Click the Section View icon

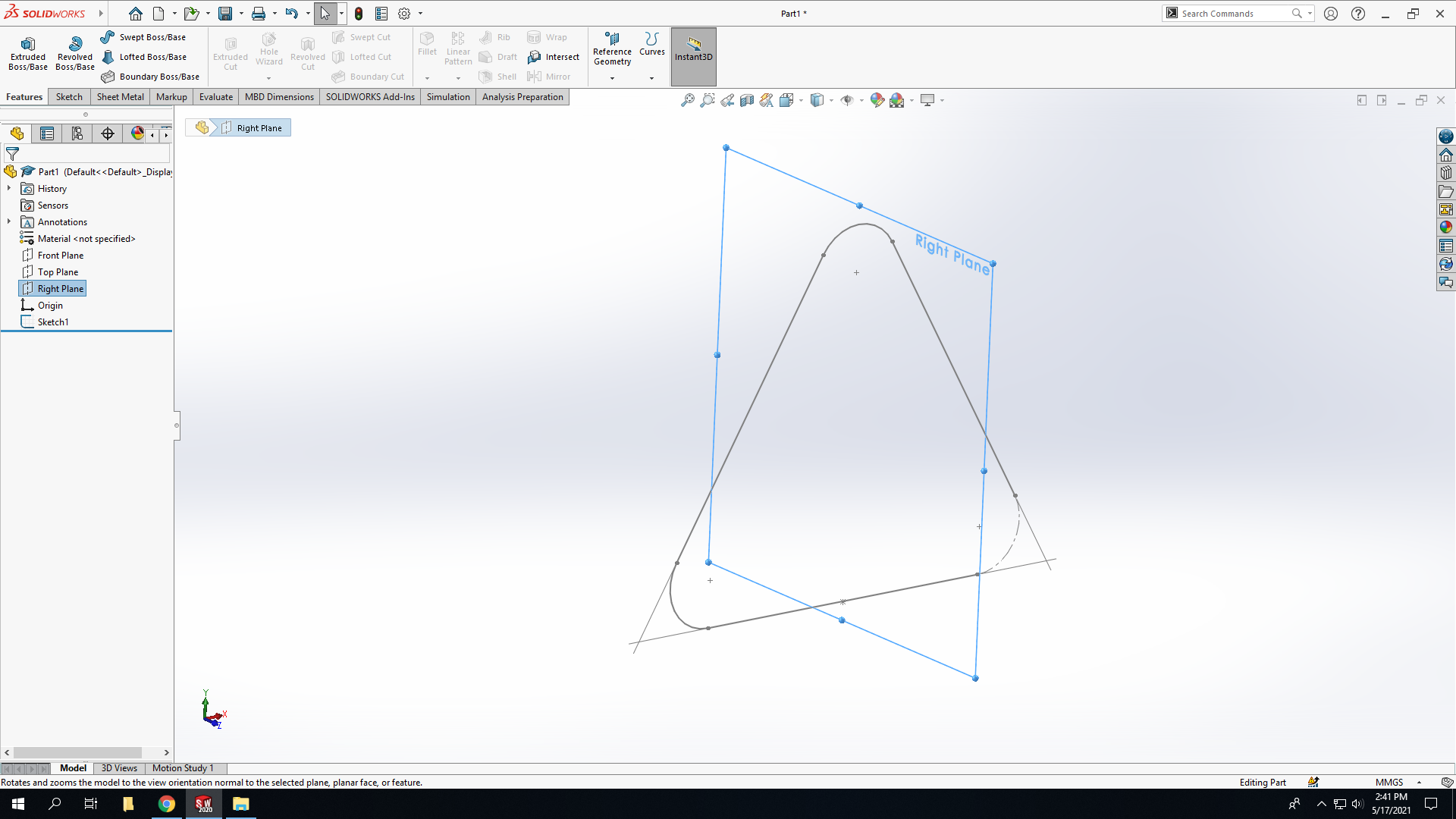click(x=747, y=100)
